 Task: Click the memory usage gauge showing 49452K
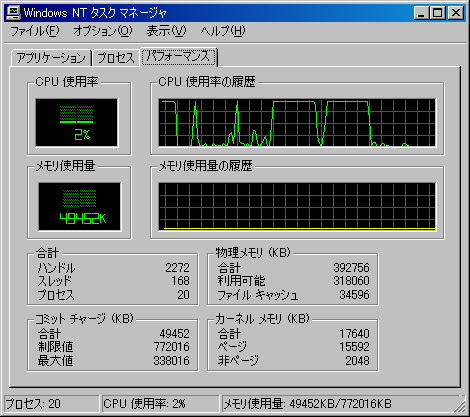(79, 207)
